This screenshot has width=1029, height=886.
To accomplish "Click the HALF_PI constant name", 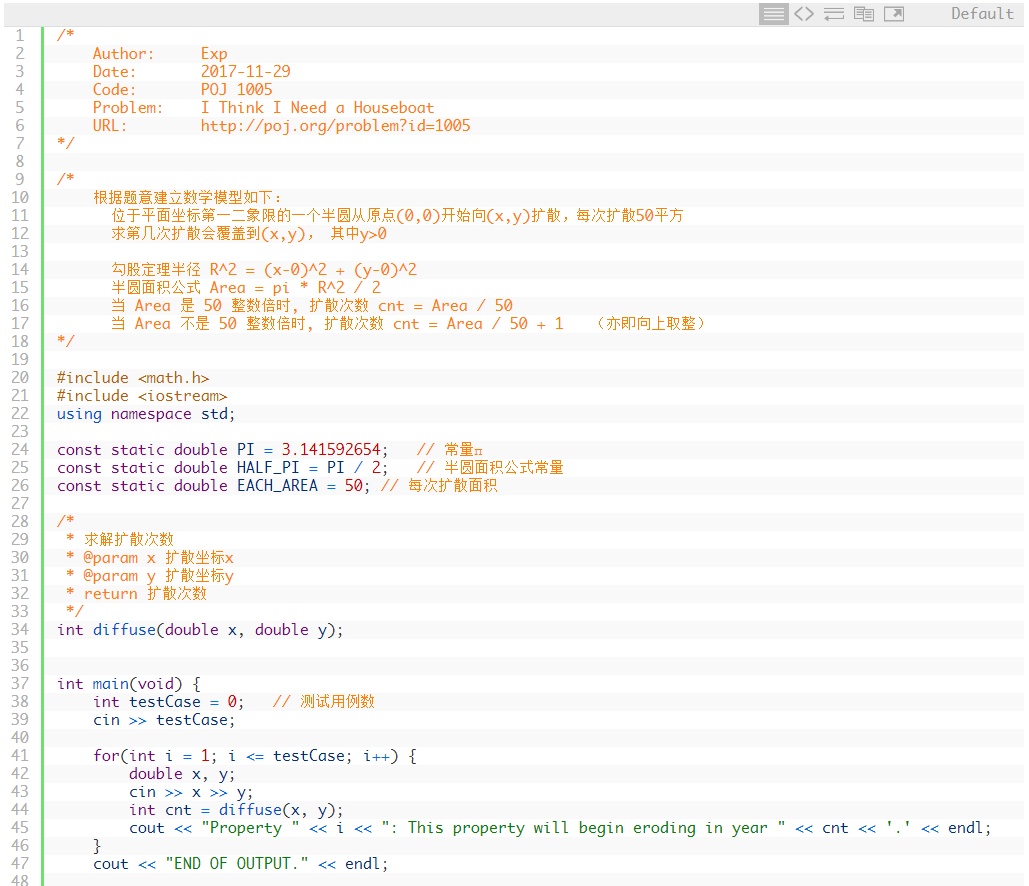I will [268, 468].
